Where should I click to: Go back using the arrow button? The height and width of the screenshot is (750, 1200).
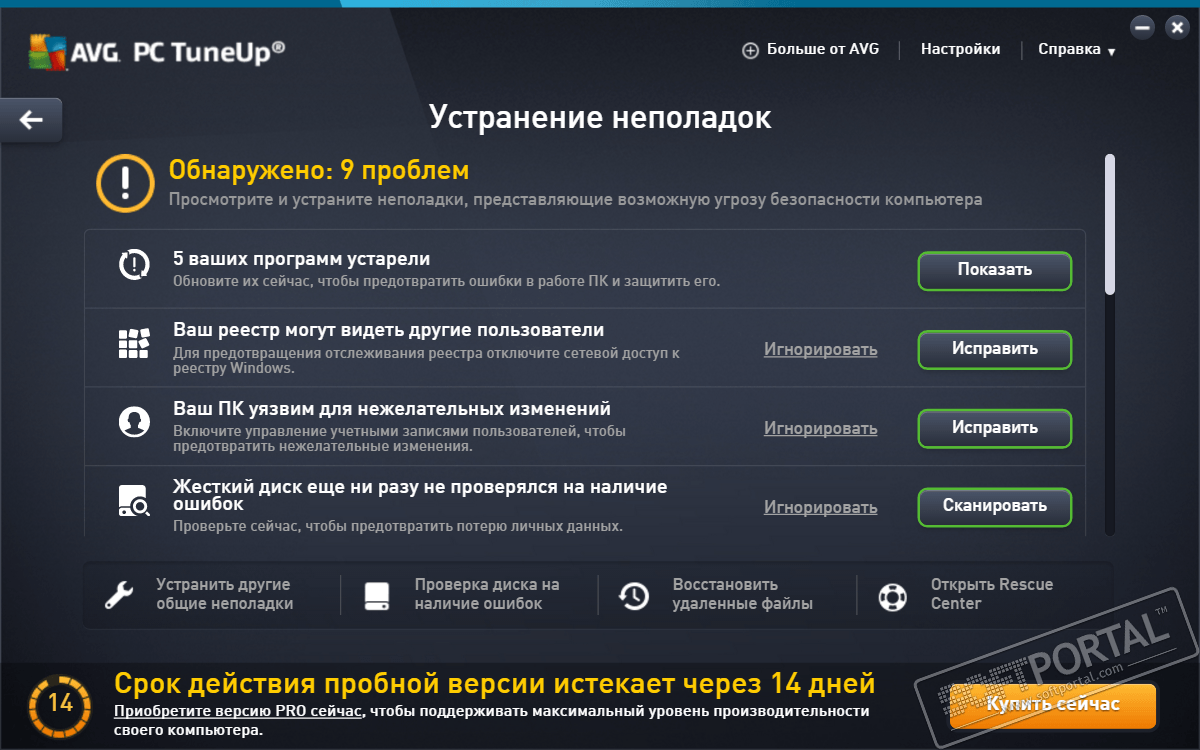coord(31,120)
